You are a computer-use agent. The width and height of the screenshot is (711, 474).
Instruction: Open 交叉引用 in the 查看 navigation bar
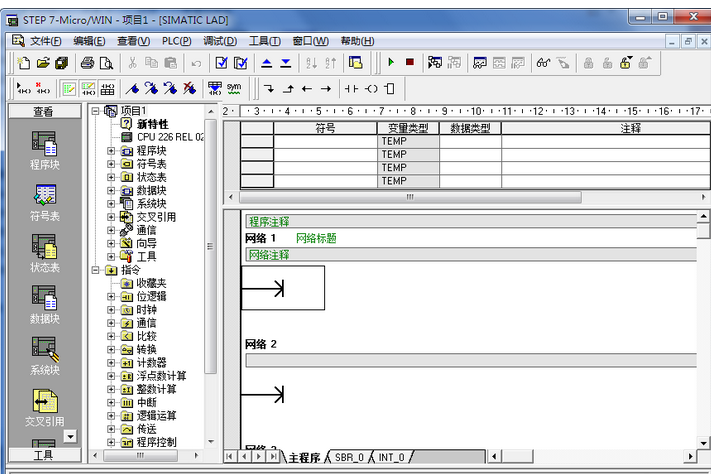click(x=44, y=408)
